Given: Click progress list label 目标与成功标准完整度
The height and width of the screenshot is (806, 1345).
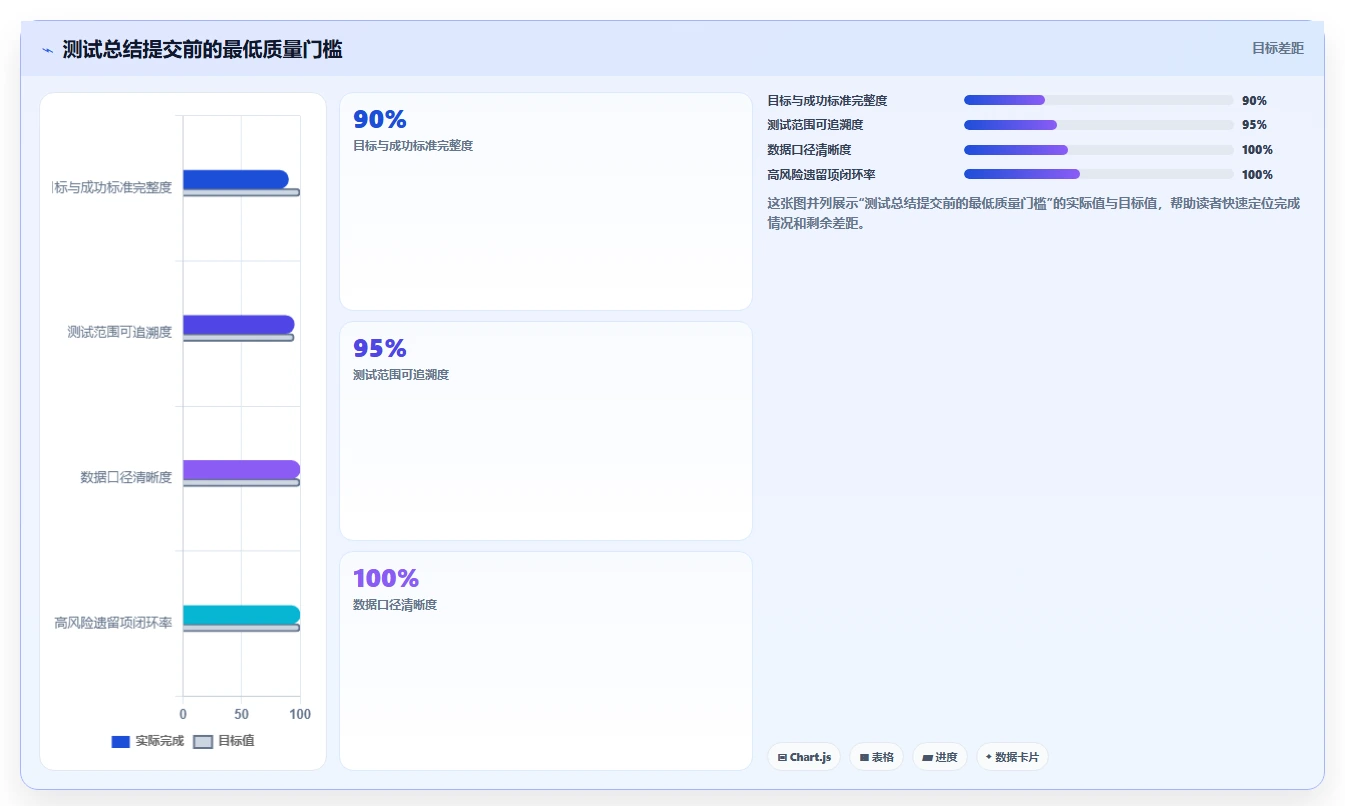Looking at the screenshot, I should tap(827, 100).
